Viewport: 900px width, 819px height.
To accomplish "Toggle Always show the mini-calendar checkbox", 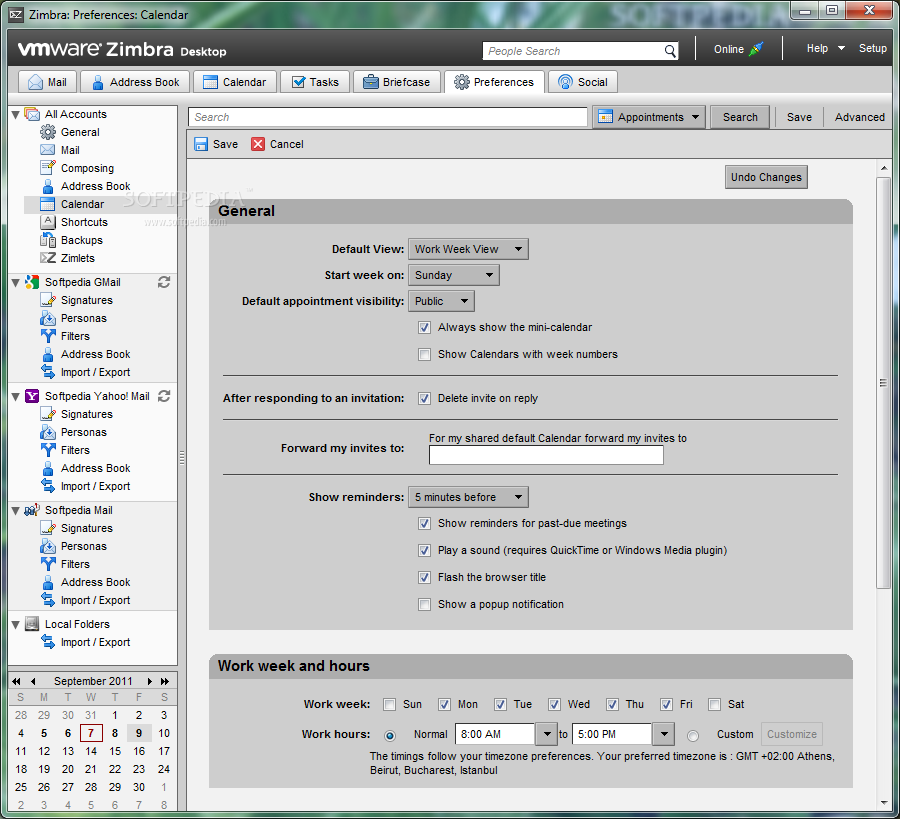I will [424, 328].
